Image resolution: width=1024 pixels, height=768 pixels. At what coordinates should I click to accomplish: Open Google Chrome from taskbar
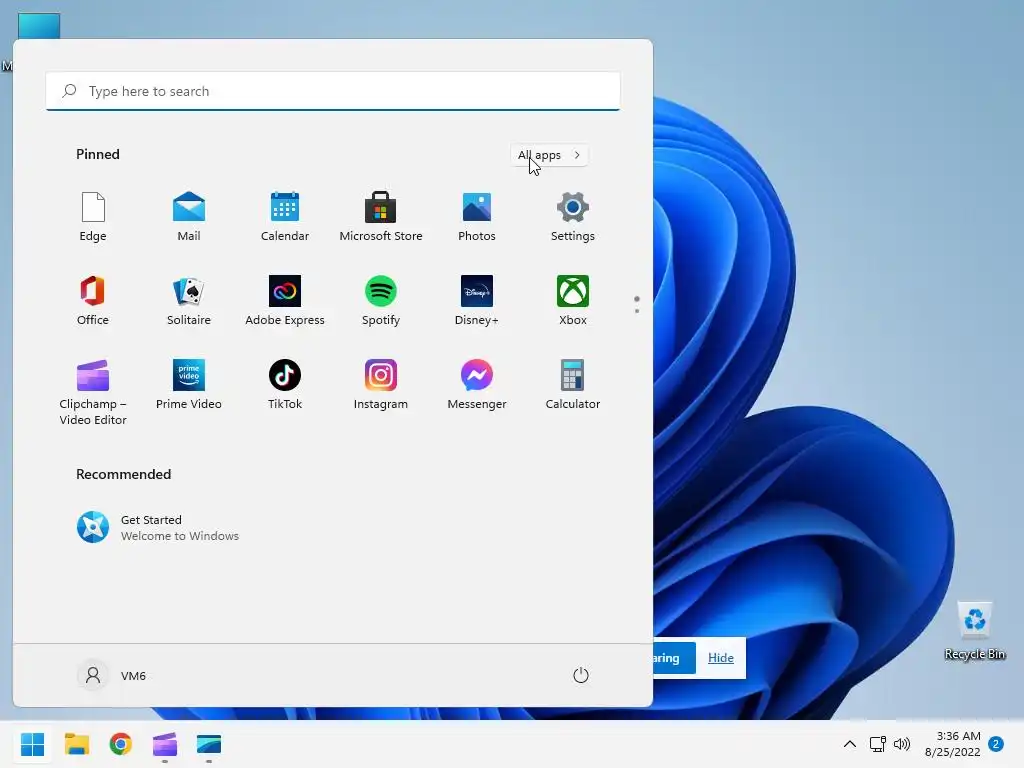point(120,744)
